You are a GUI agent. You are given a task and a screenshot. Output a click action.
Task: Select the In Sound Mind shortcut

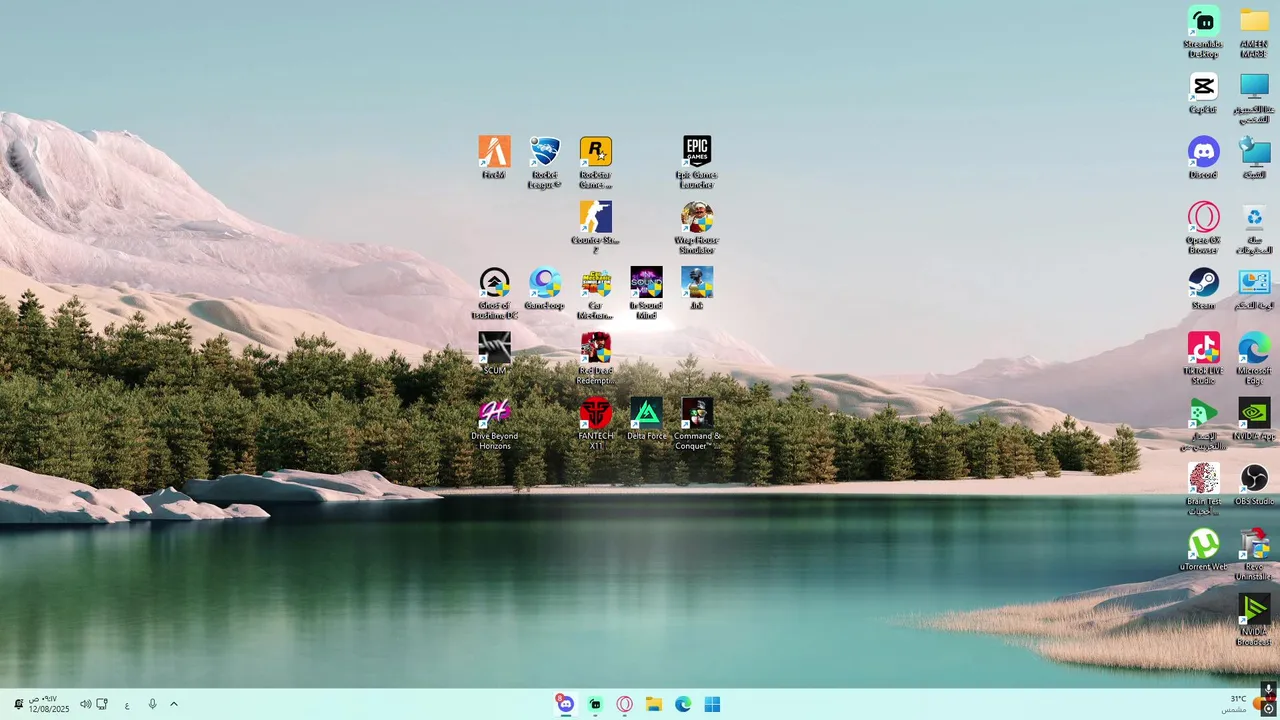646,292
